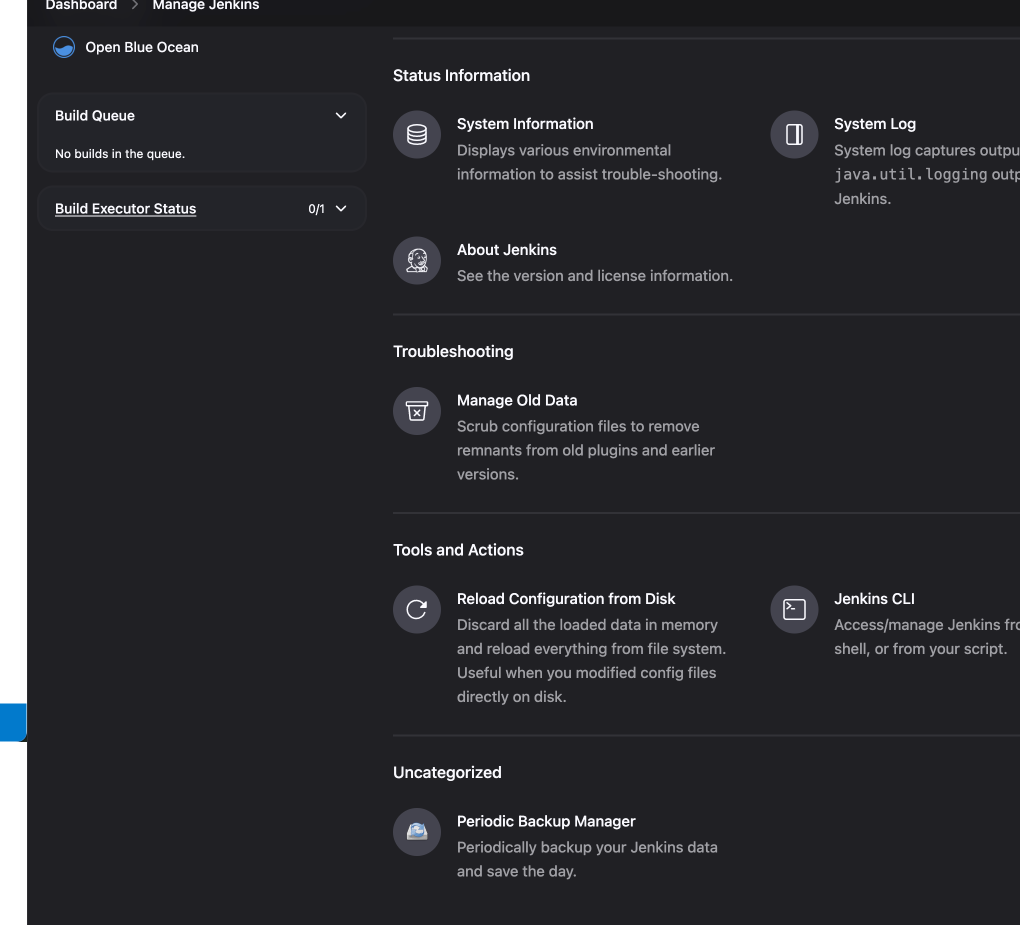The image size is (1020, 925).
Task: Choose Reload Configuration from Disk title
Action: 566,599
